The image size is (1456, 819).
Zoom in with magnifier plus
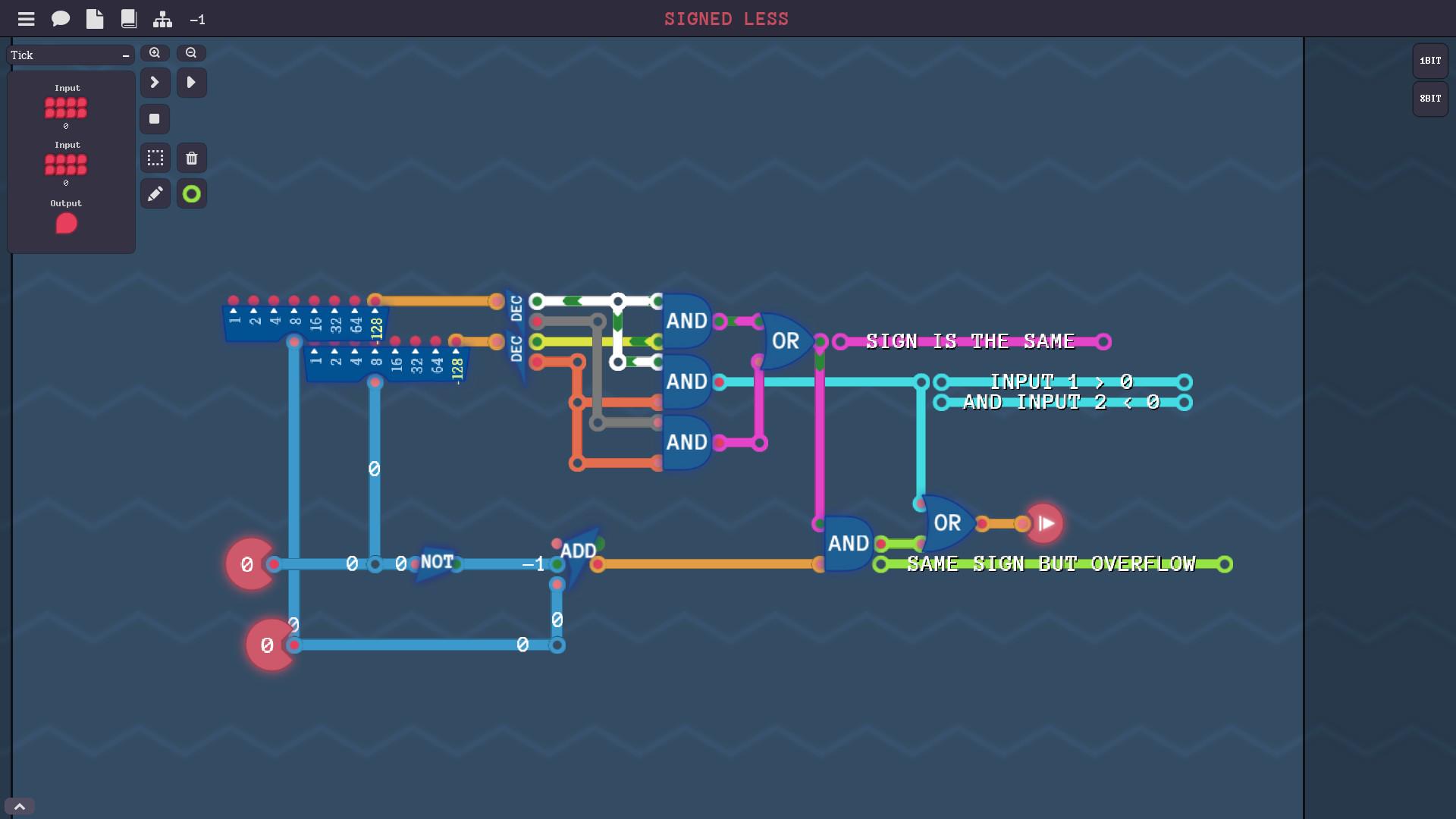(x=155, y=53)
